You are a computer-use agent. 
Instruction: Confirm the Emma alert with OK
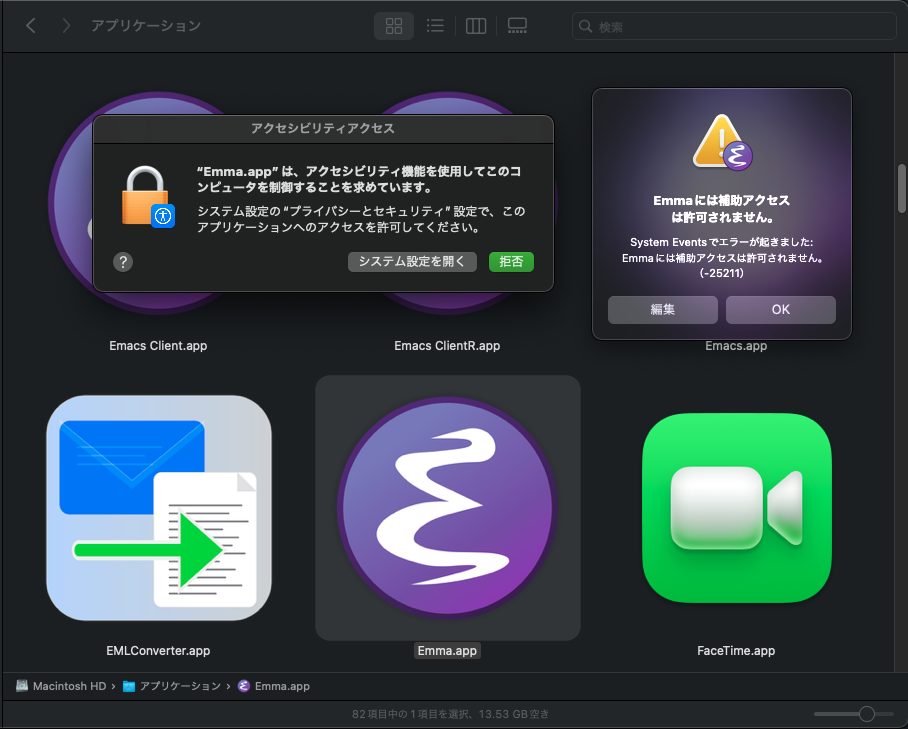click(781, 310)
